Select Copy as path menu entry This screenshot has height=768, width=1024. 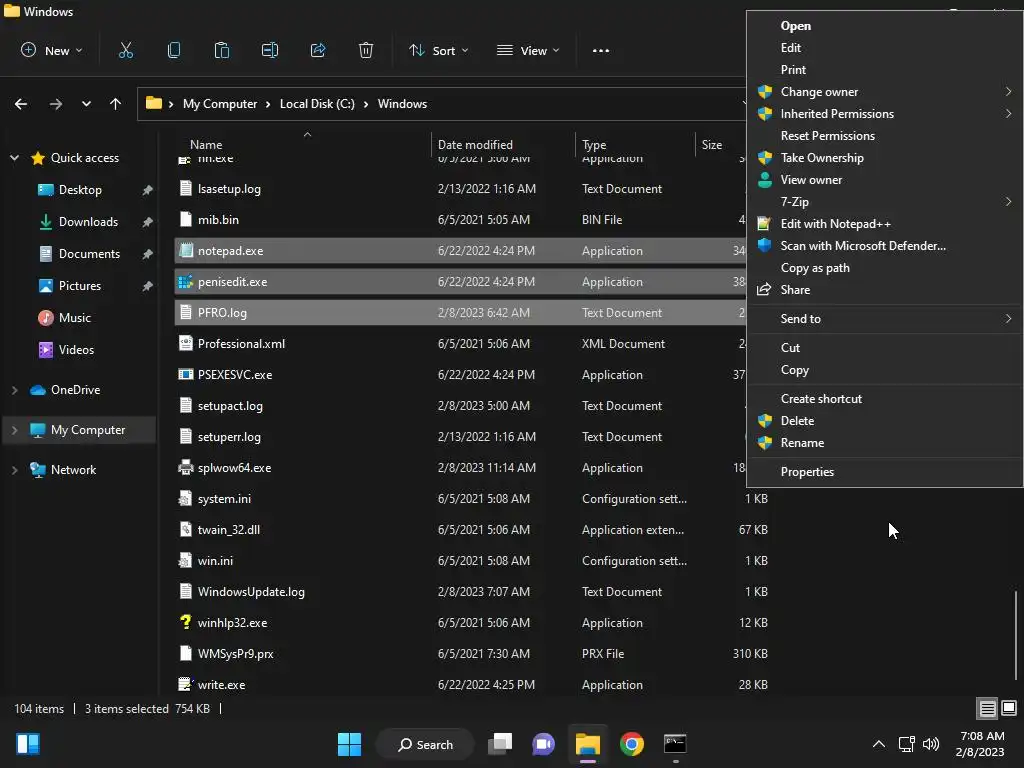pyautogui.click(x=885, y=268)
